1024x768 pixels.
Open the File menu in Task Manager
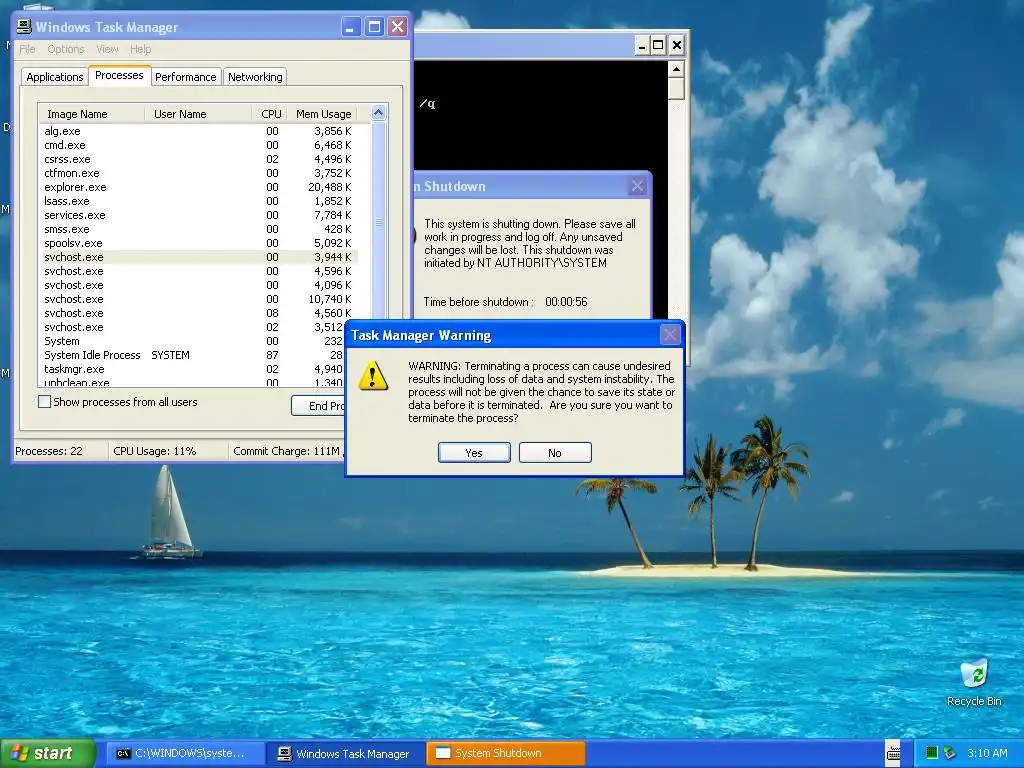tap(27, 49)
